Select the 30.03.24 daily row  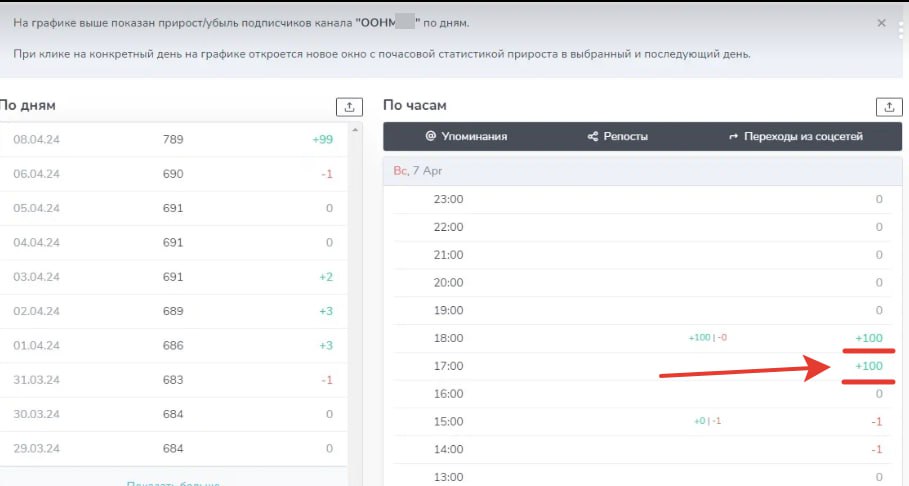pos(173,414)
